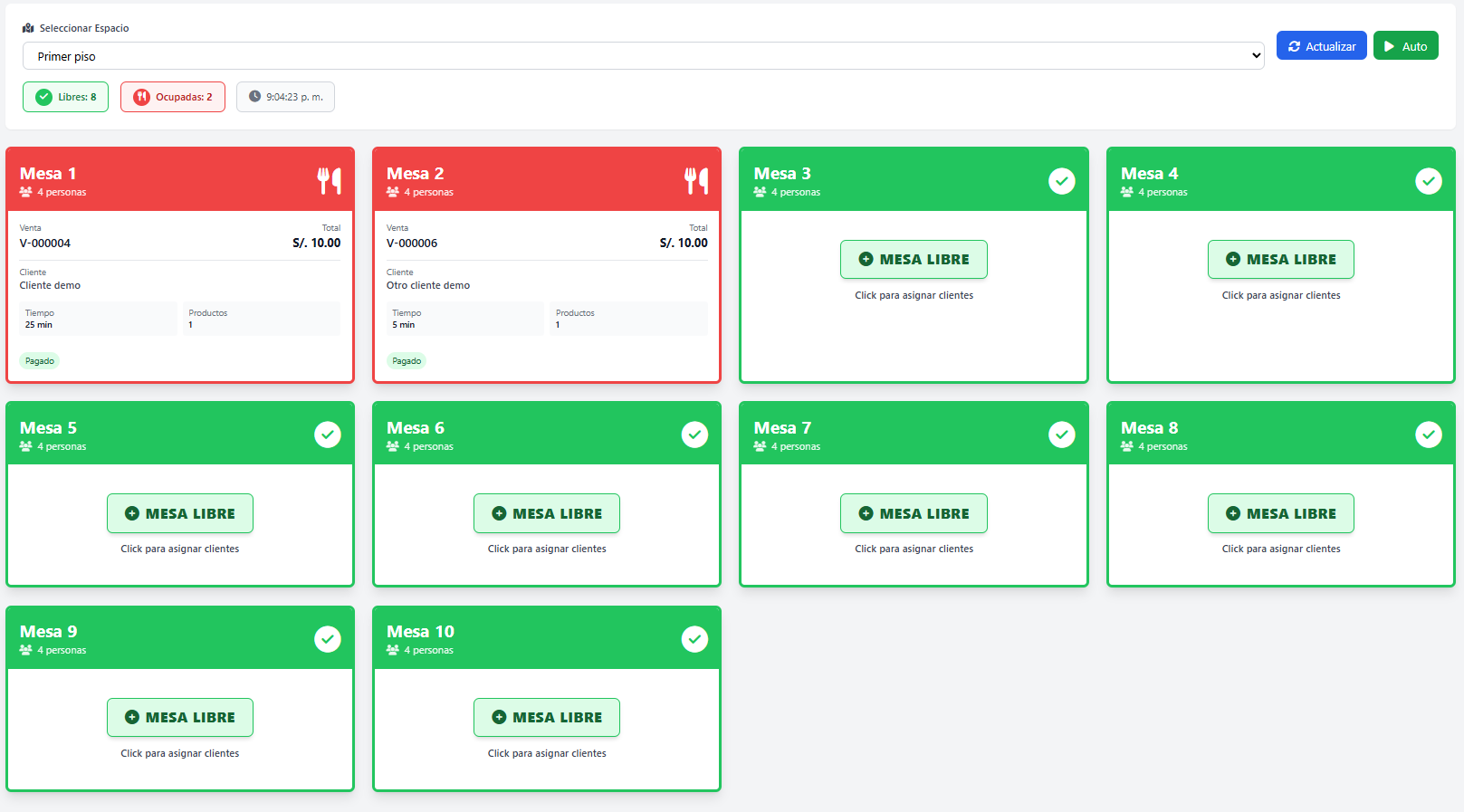Viewport: 1464px width, 812px height.
Task: Click the 5 min time value
Action: pyautogui.click(x=404, y=325)
